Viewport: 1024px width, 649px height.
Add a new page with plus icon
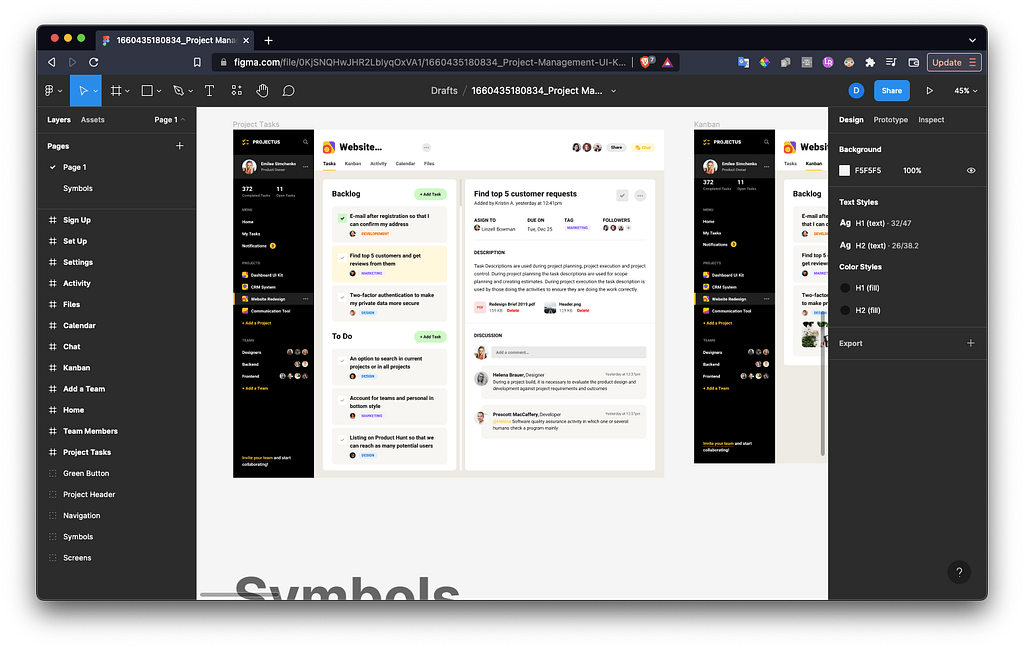[180, 146]
